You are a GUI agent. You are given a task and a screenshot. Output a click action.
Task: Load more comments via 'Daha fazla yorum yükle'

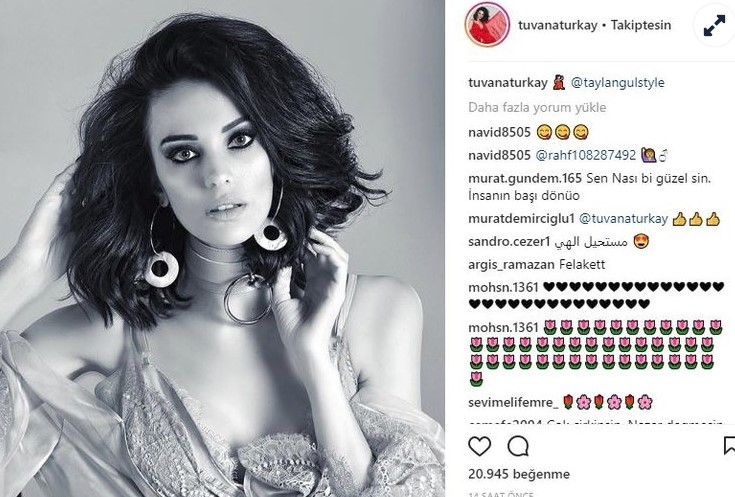point(537,107)
